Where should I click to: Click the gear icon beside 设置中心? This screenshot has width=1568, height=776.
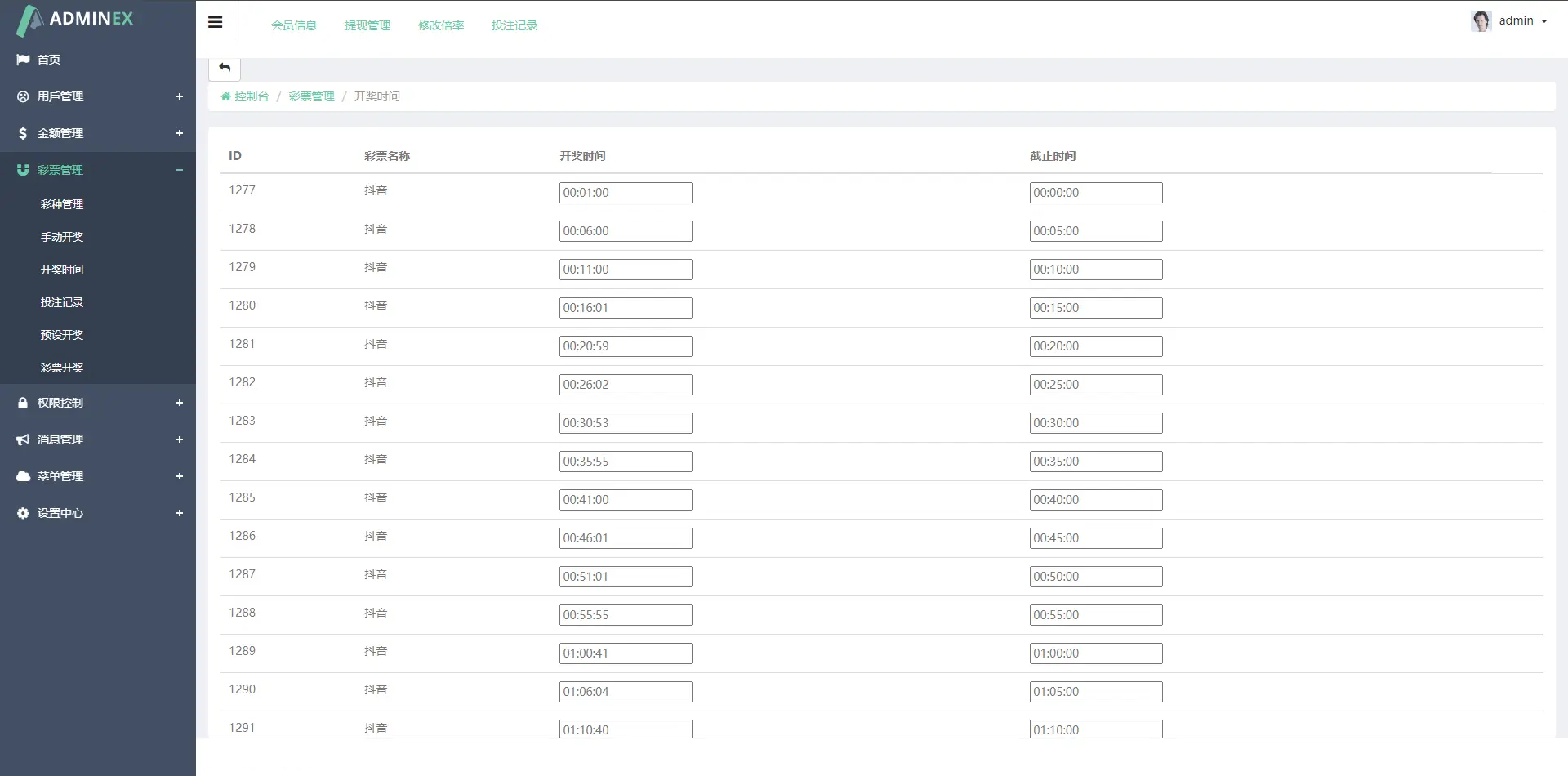pos(23,513)
